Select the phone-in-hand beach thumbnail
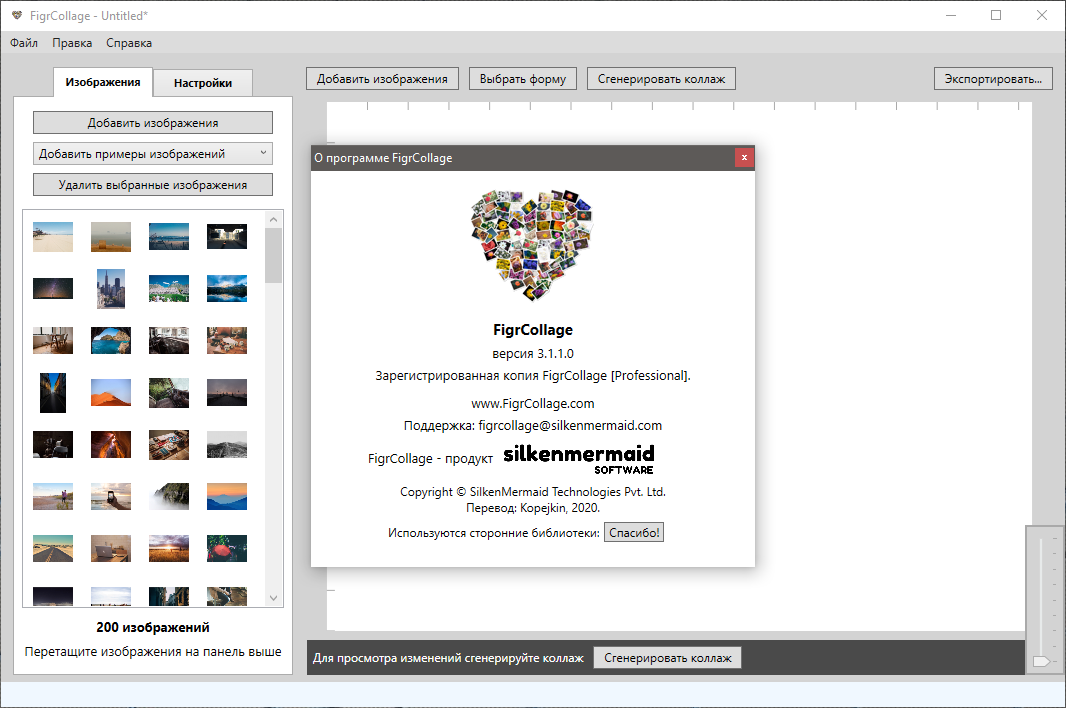This screenshot has height=708, width=1066. [111, 496]
